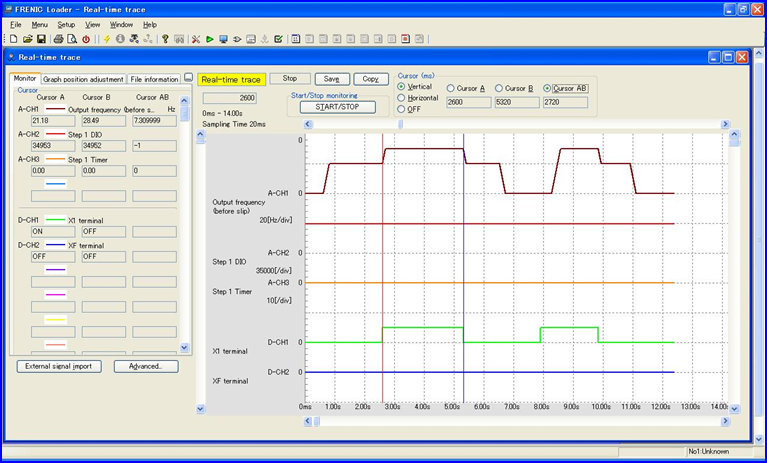Screen dimensions: 767x463
Task: Click the red power toolbar icon
Action: pyautogui.click(x=86, y=39)
